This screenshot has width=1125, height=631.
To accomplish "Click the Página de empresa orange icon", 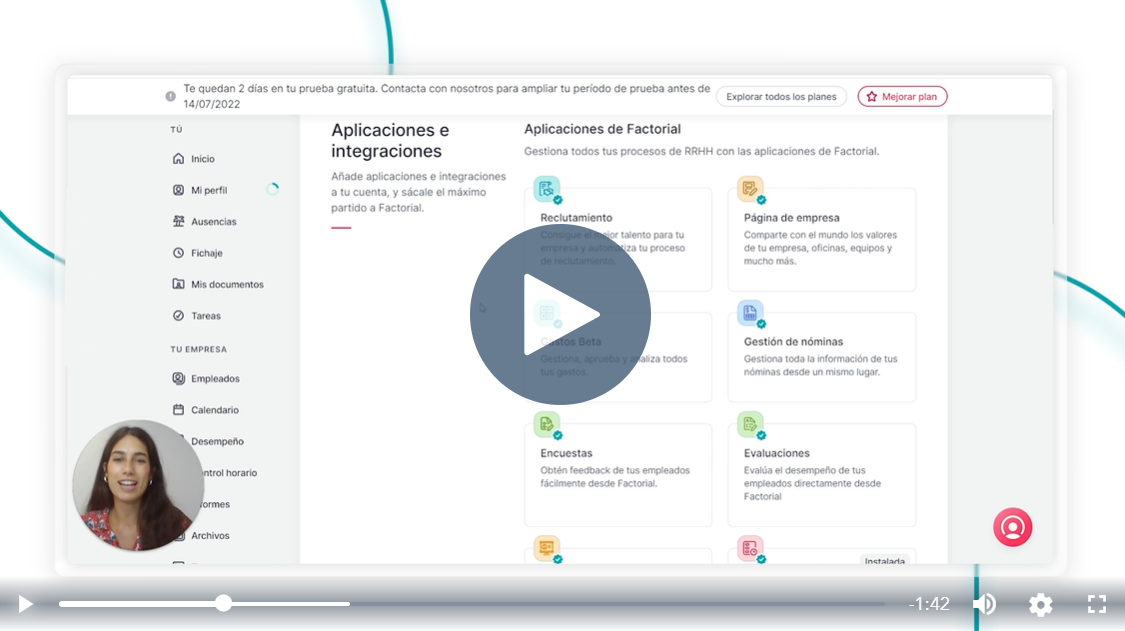I will click(x=750, y=190).
